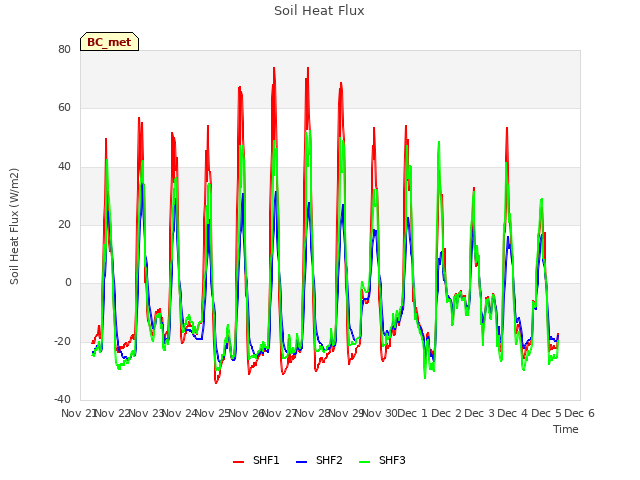Click the Dec 5 x-axis tick label
Screen dimensions: 640x480
[546, 413]
